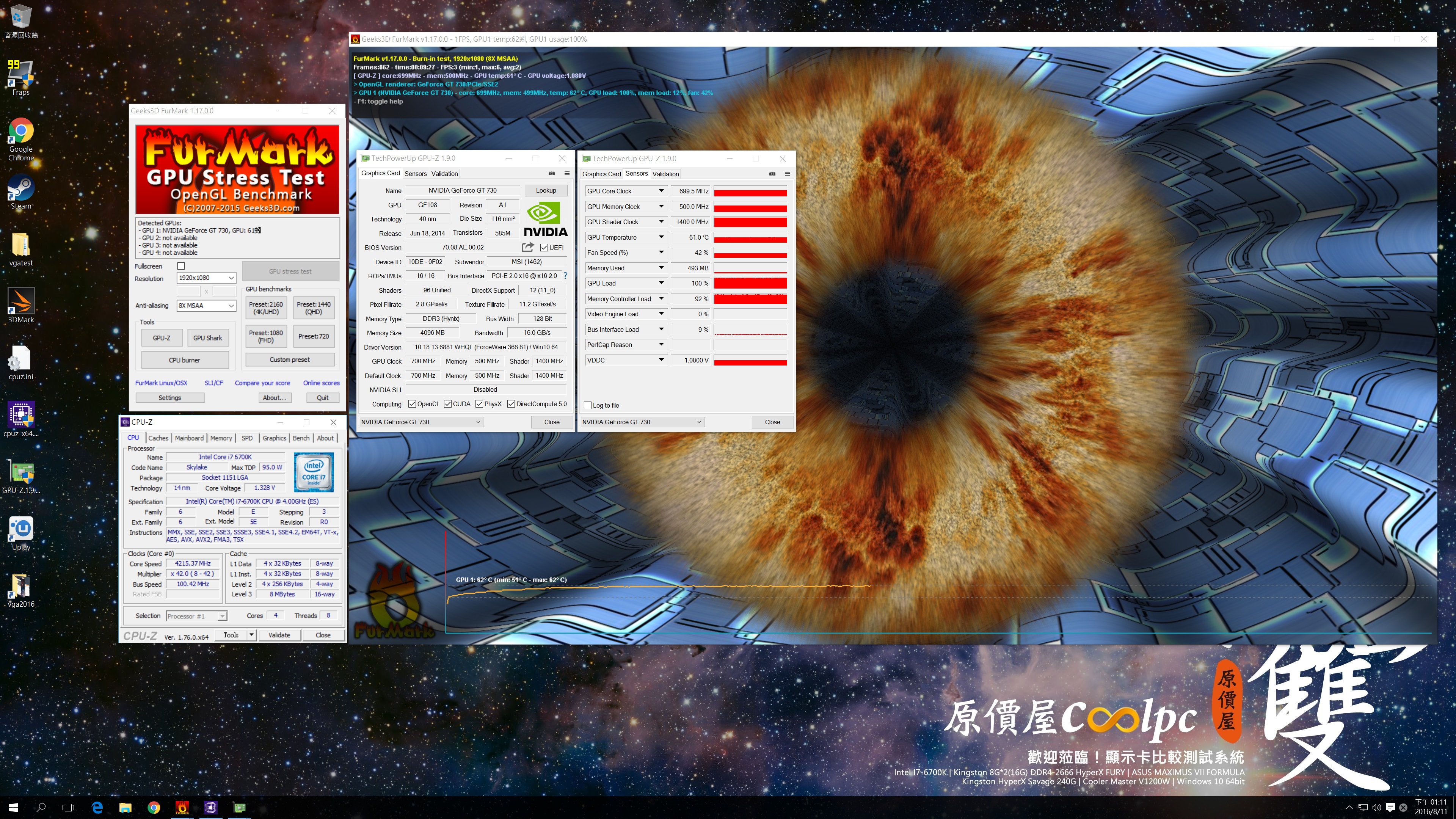1456x819 pixels.
Task: Open the FurMark Settings button
Action: (169, 398)
